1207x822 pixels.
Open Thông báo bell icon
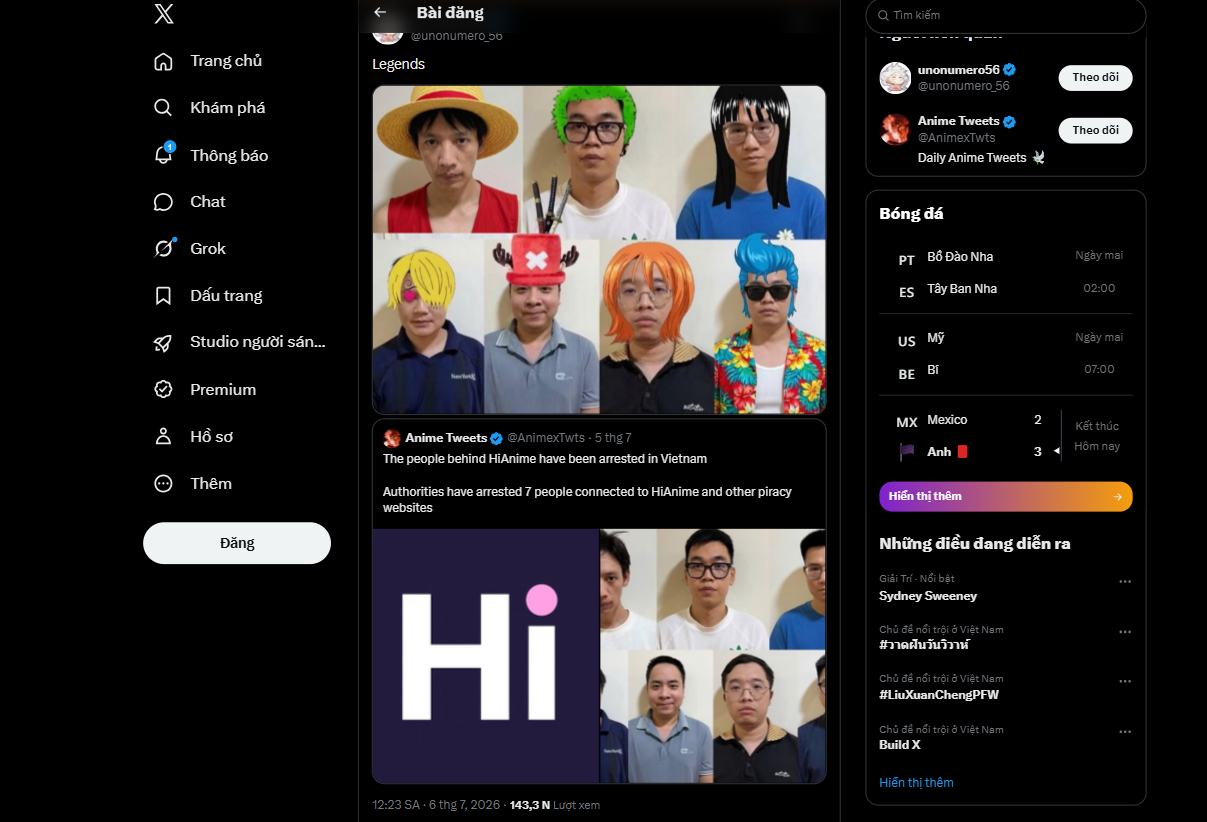coord(164,155)
